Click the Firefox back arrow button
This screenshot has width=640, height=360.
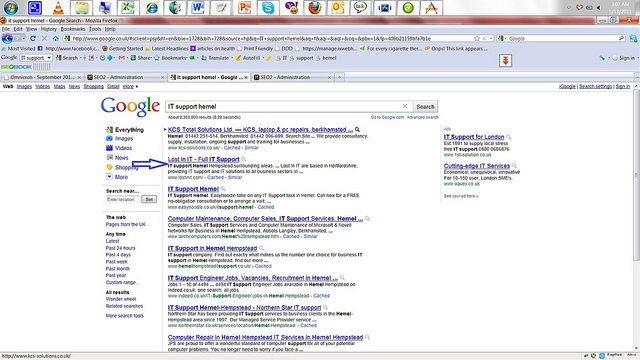coord(7,38)
